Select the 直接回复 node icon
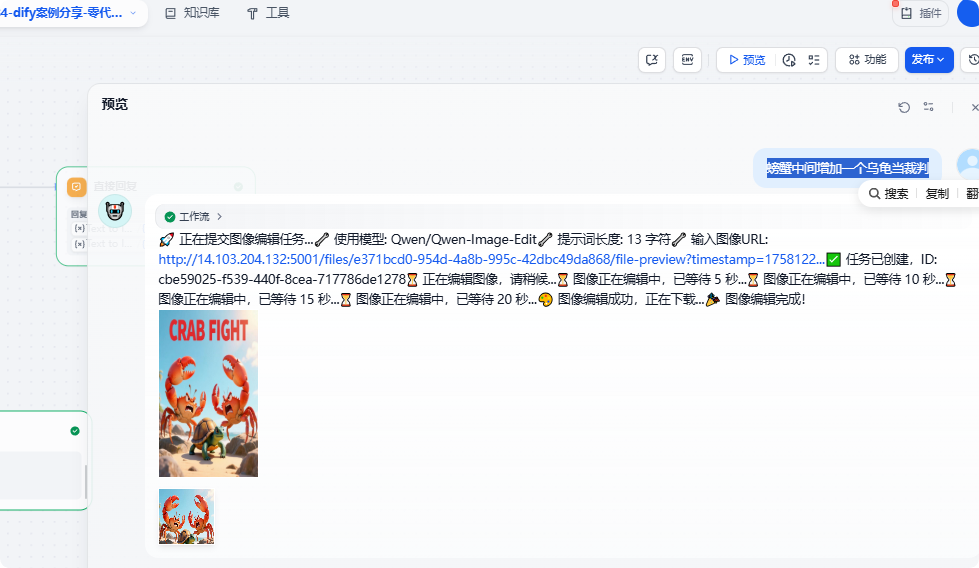 (x=76, y=186)
